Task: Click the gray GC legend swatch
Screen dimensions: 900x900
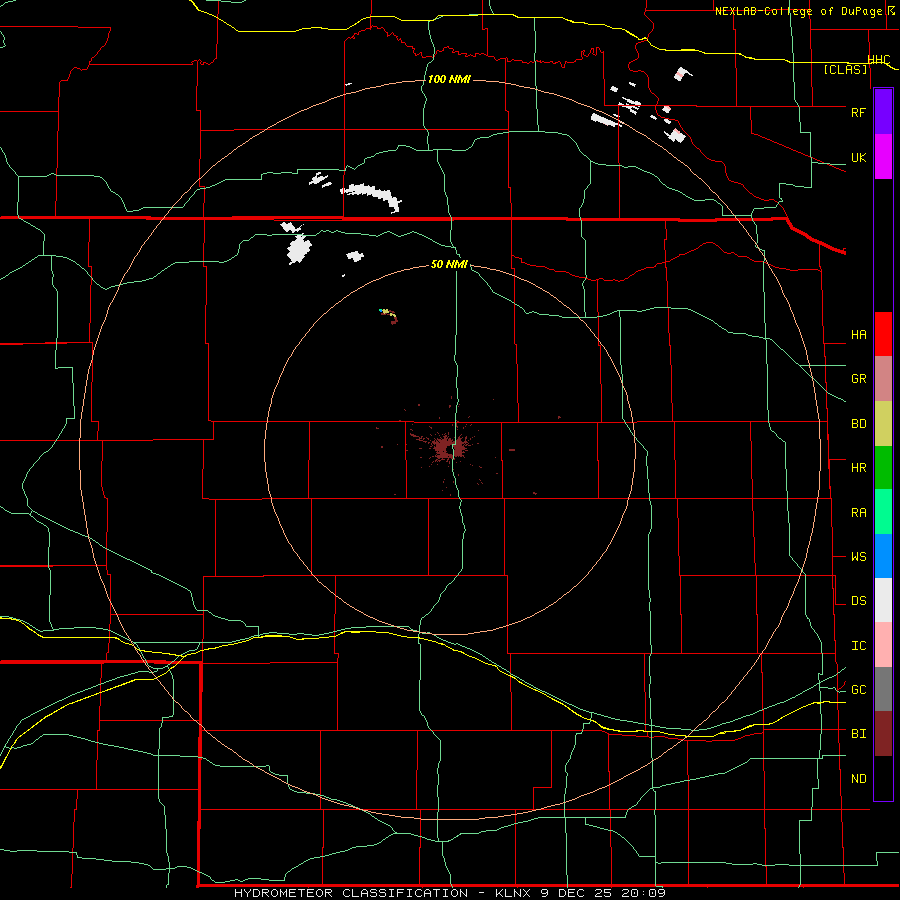Action: pyautogui.click(x=883, y=689)
